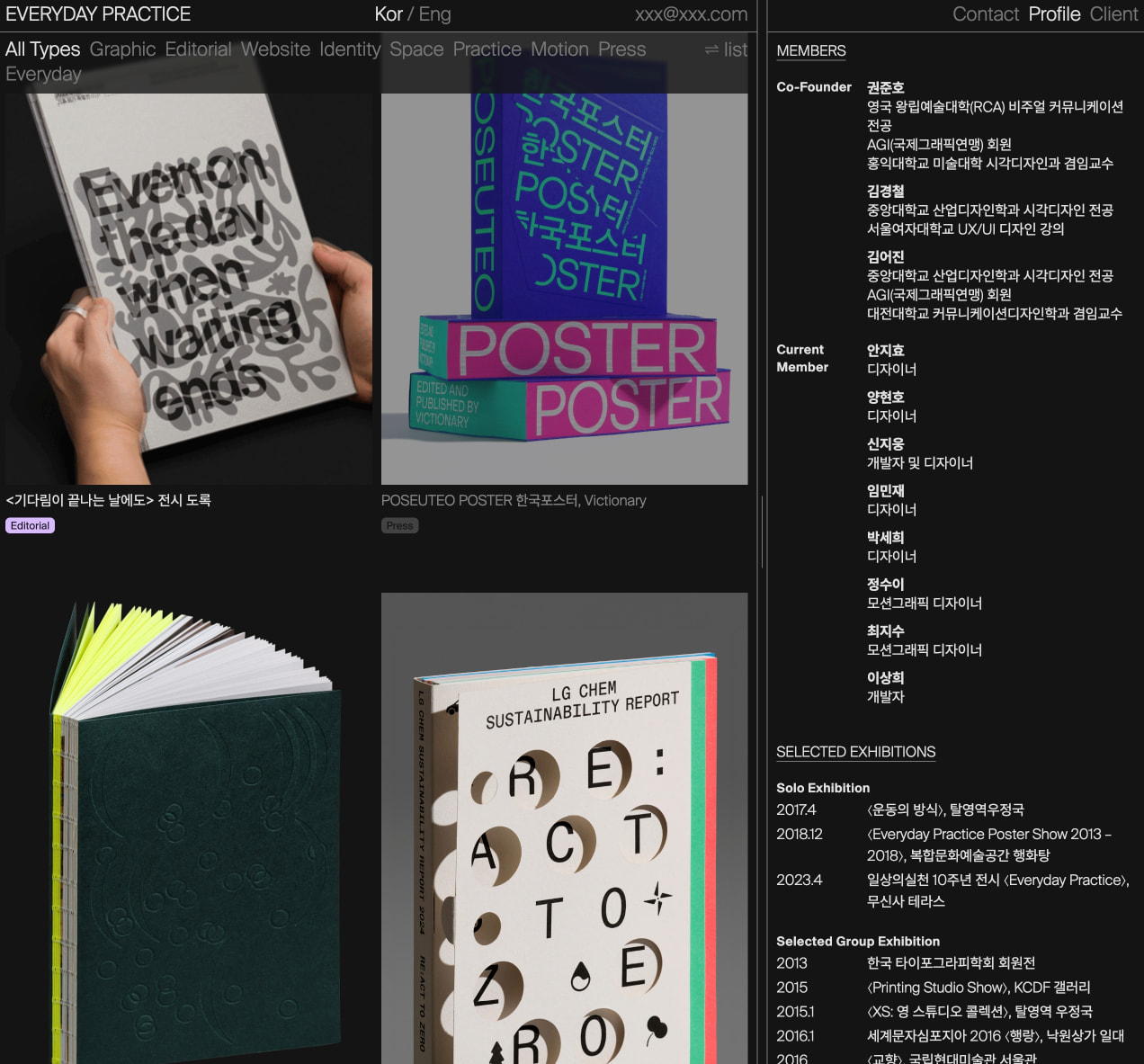Select co-founder name 김어진
Image resolution: width=1144 pixels, height=1064 pixels.
pos(886,256)
